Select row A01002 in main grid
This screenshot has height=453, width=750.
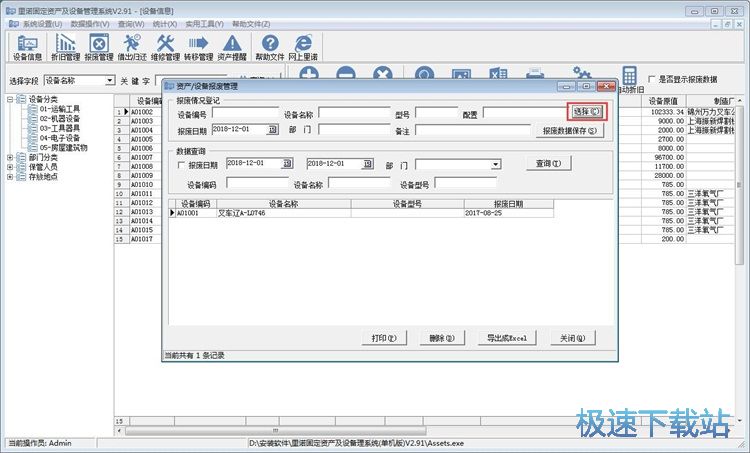coord(142,112)
